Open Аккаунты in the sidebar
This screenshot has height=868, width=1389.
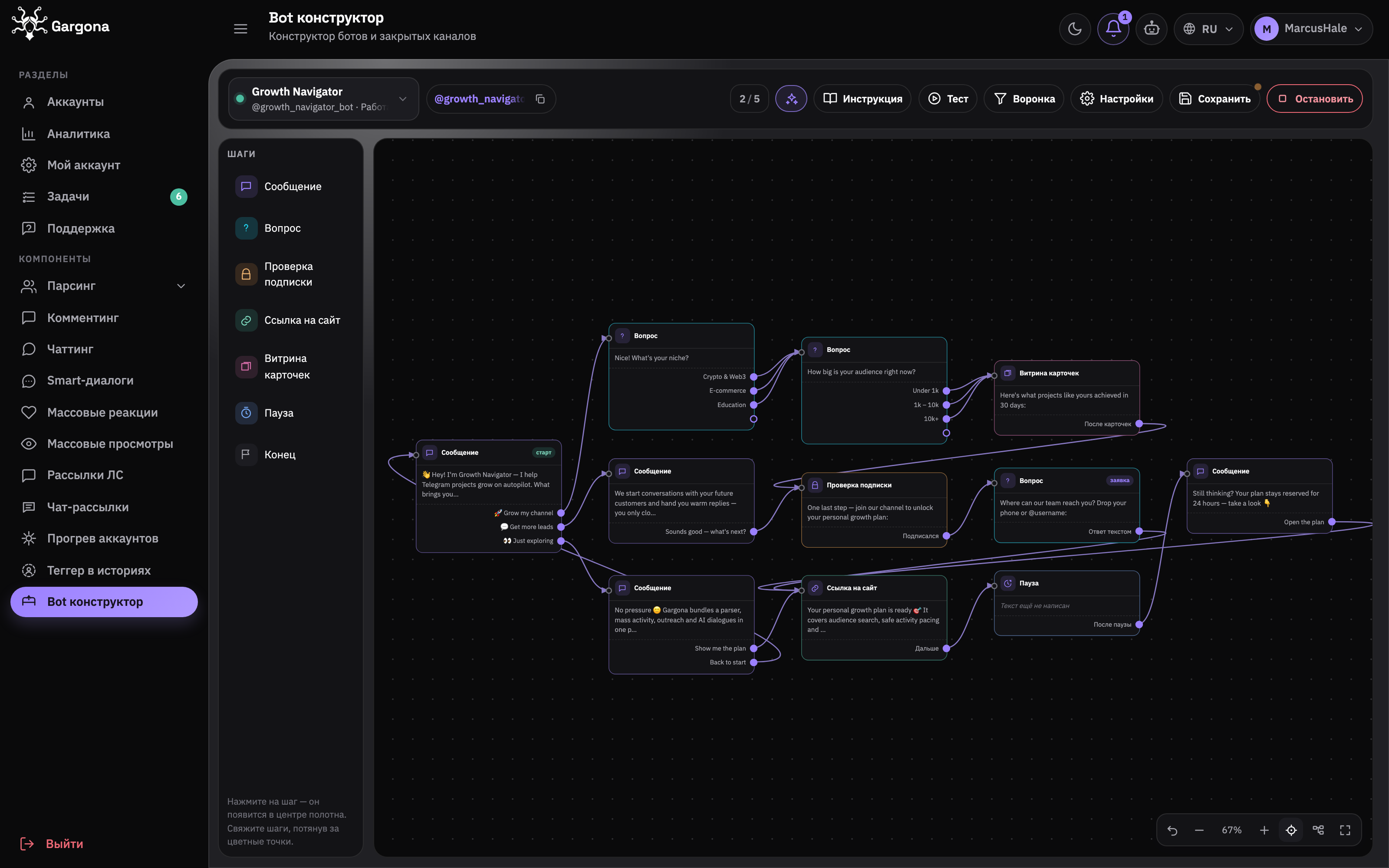tap(104, 102)
